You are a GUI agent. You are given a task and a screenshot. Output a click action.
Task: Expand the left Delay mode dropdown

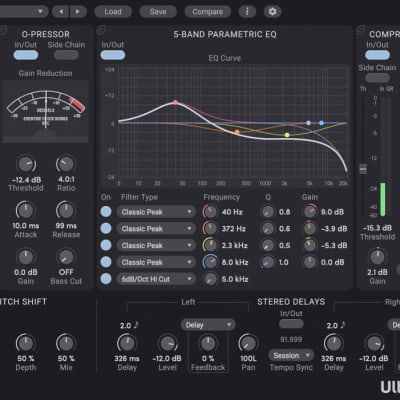click(x=208, y=325)
